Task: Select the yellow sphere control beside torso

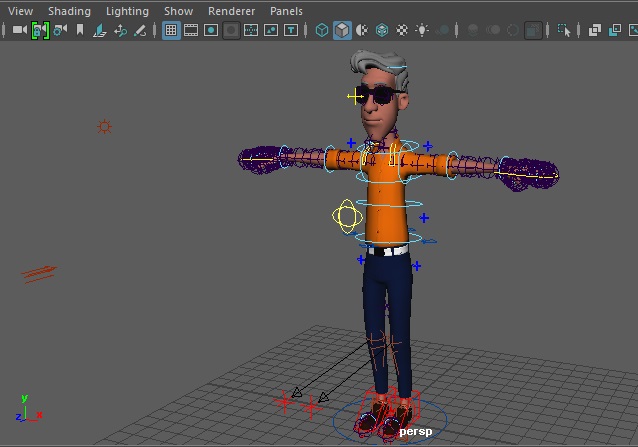Action: tap(347, 216)
